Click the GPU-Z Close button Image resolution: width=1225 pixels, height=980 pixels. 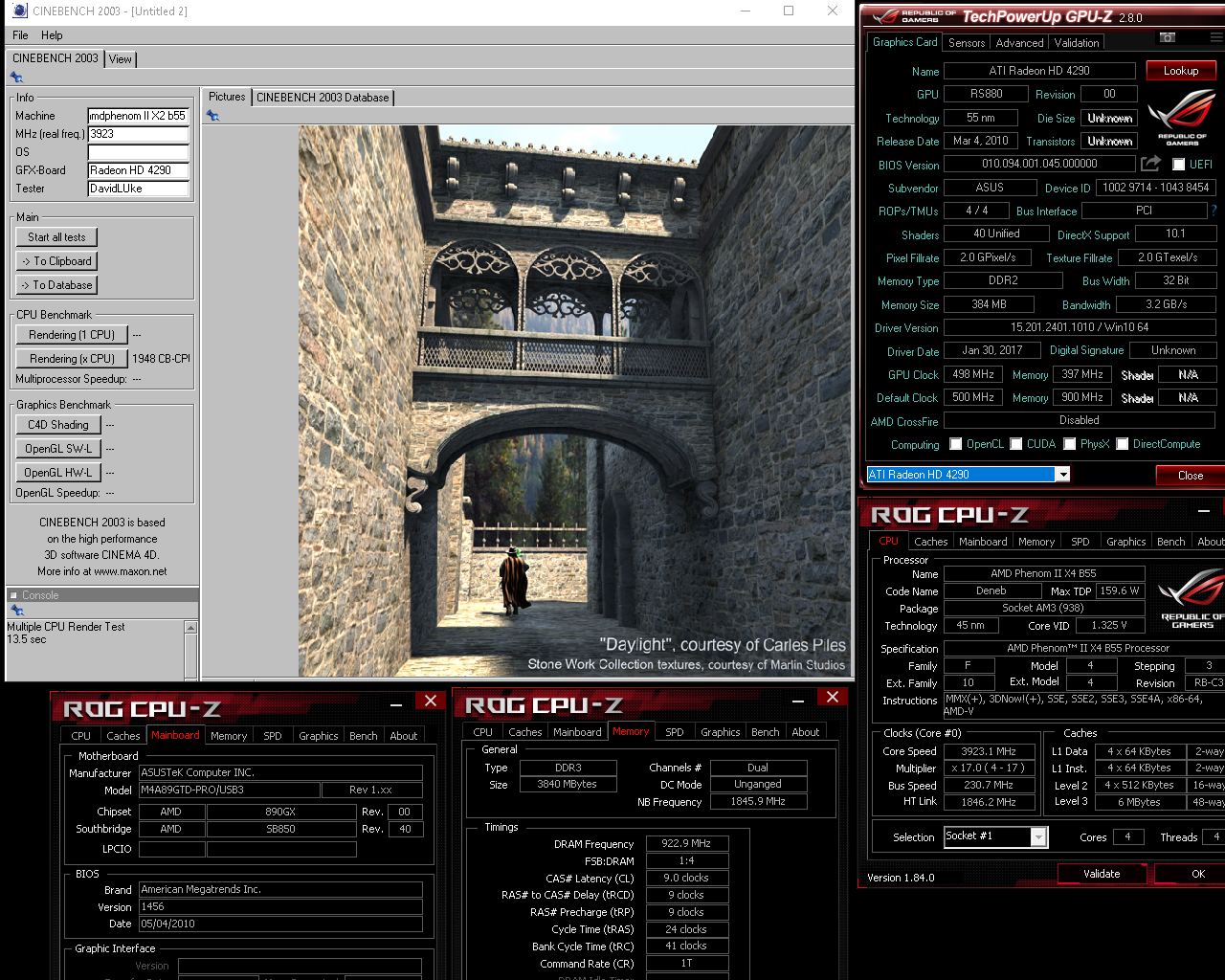pos(1191,476)
